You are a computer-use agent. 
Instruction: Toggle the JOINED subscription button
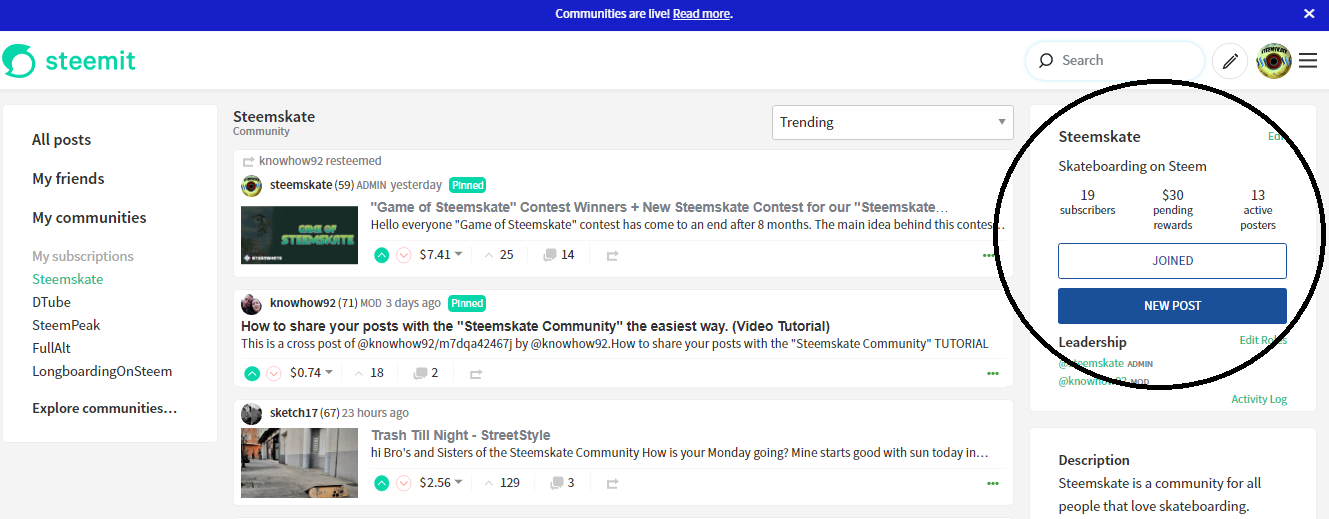1172,261
